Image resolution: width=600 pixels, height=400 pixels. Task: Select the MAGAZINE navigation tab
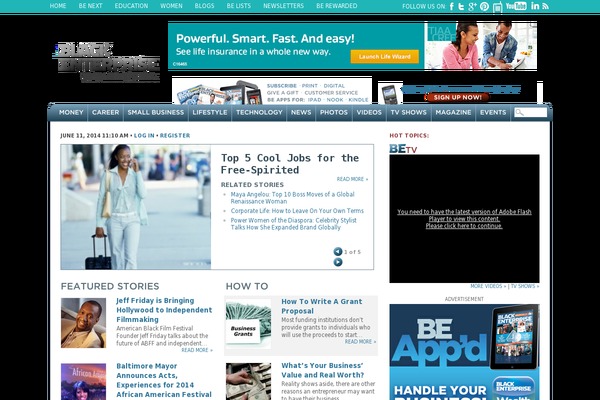[x=453, y=112]
